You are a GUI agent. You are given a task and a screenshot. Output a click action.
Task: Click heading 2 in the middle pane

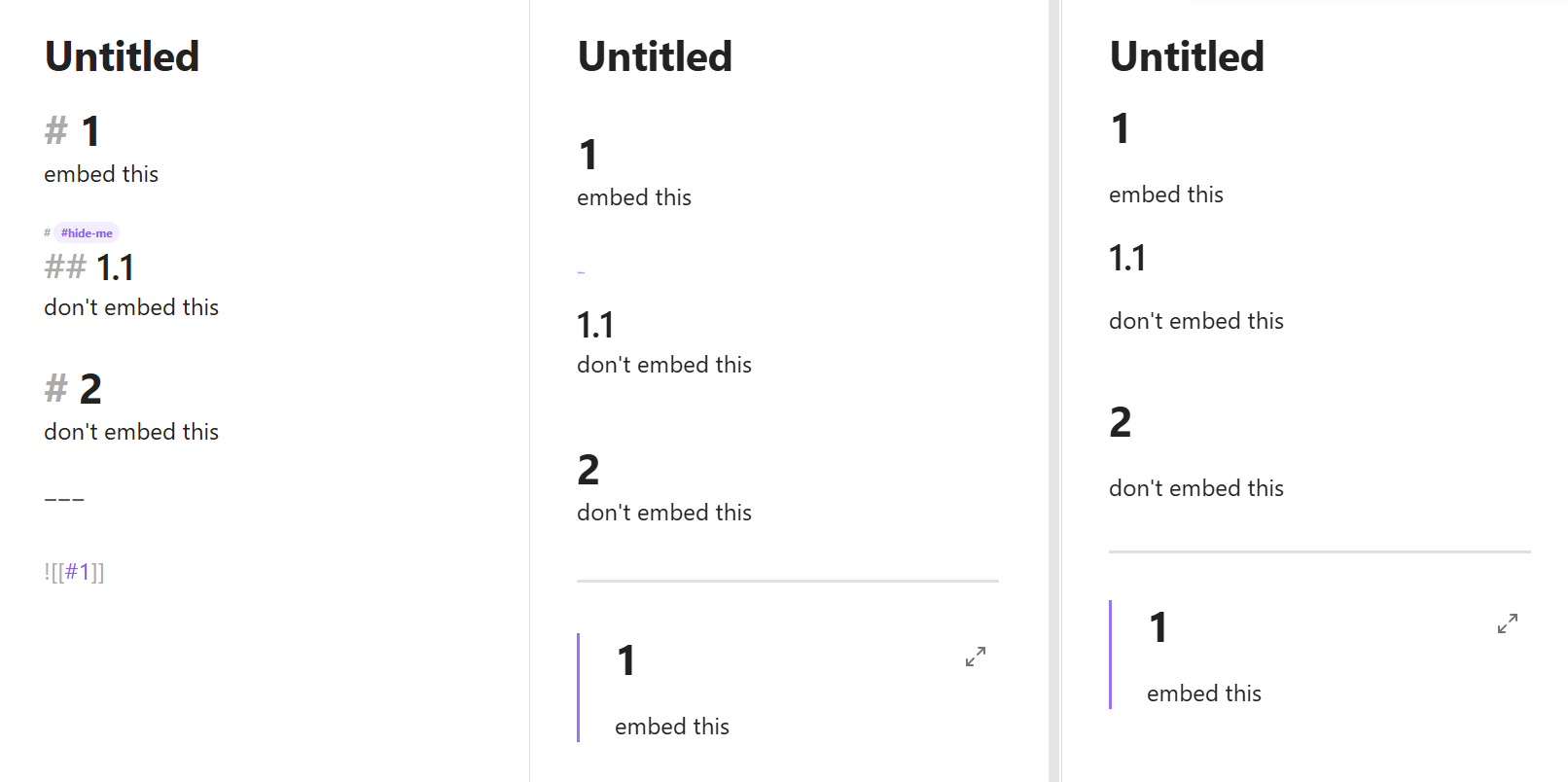[588, 470]
